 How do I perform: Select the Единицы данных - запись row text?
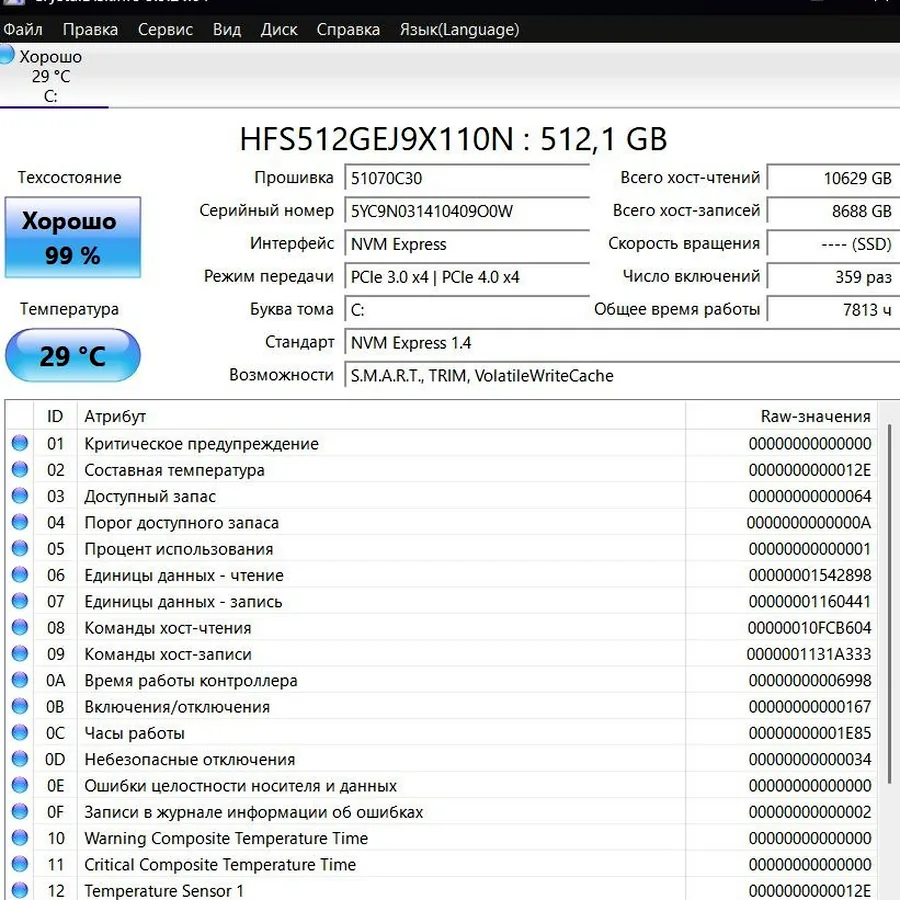click(183, 602)
